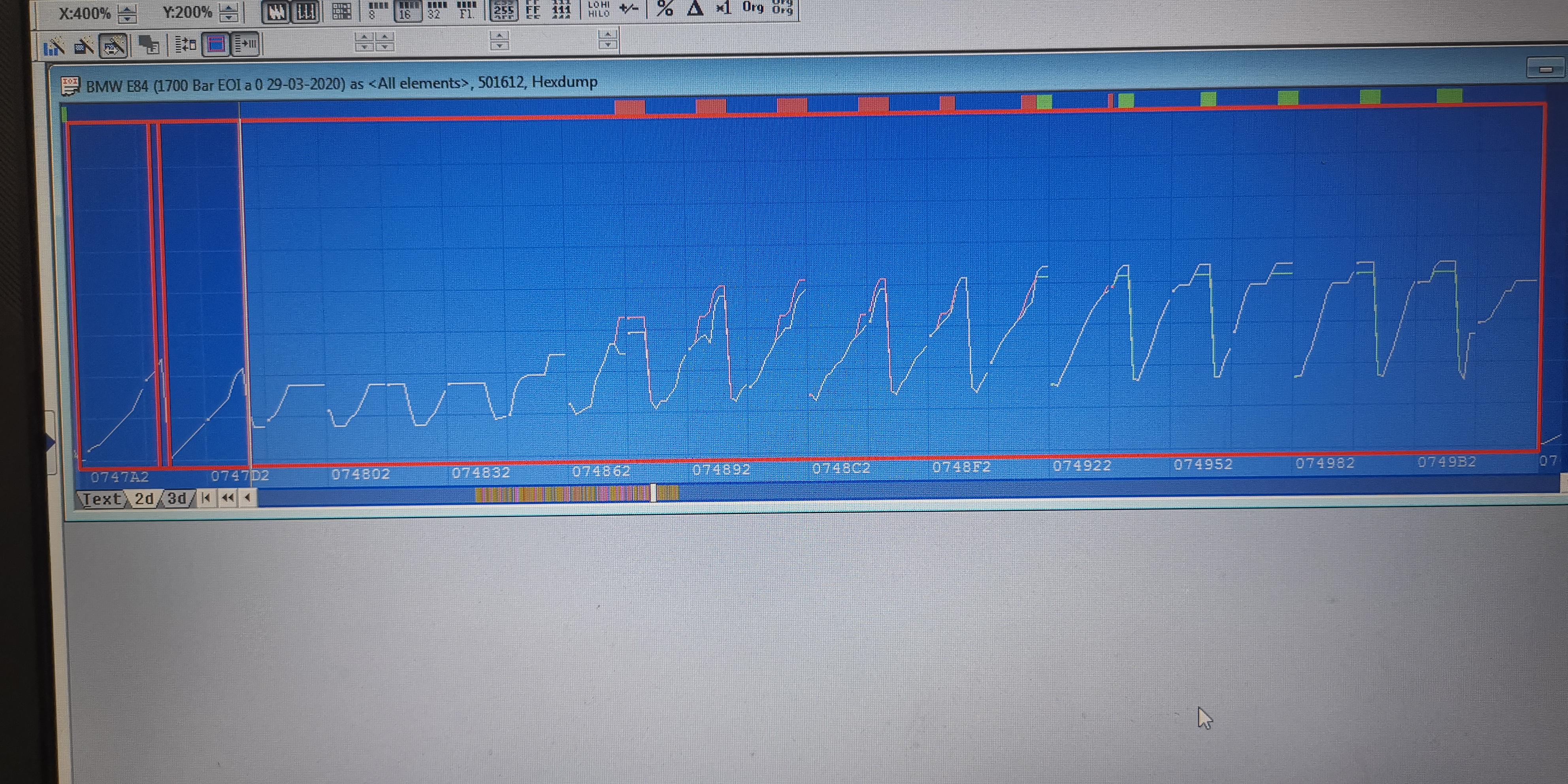Switch to 32 bit data width
1568x784 pixels.
coord(436,10)
